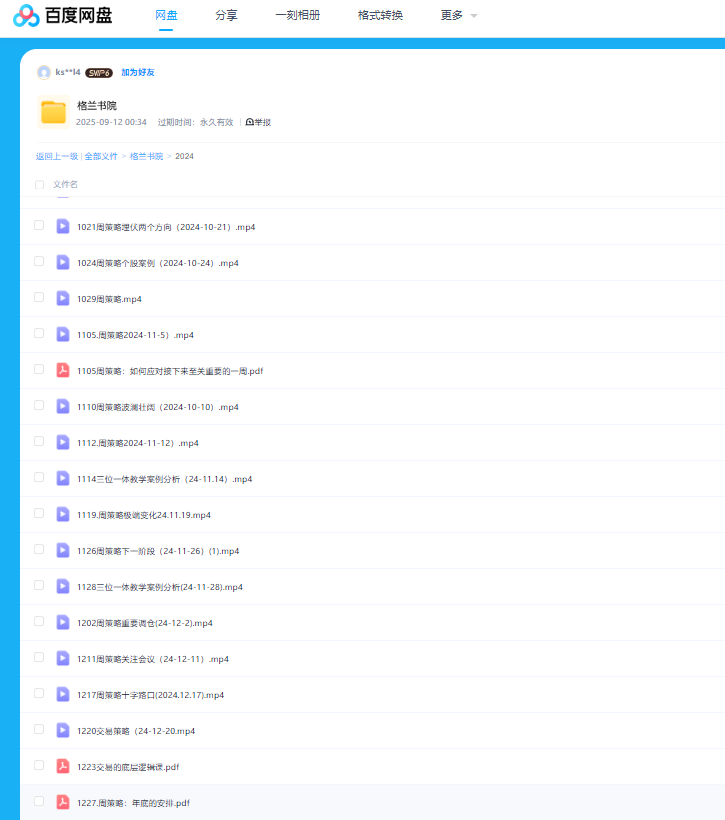Select checkbox for 1119.周策略极端变化 file
Screen dimensions: 725x820
click(39, 514)
